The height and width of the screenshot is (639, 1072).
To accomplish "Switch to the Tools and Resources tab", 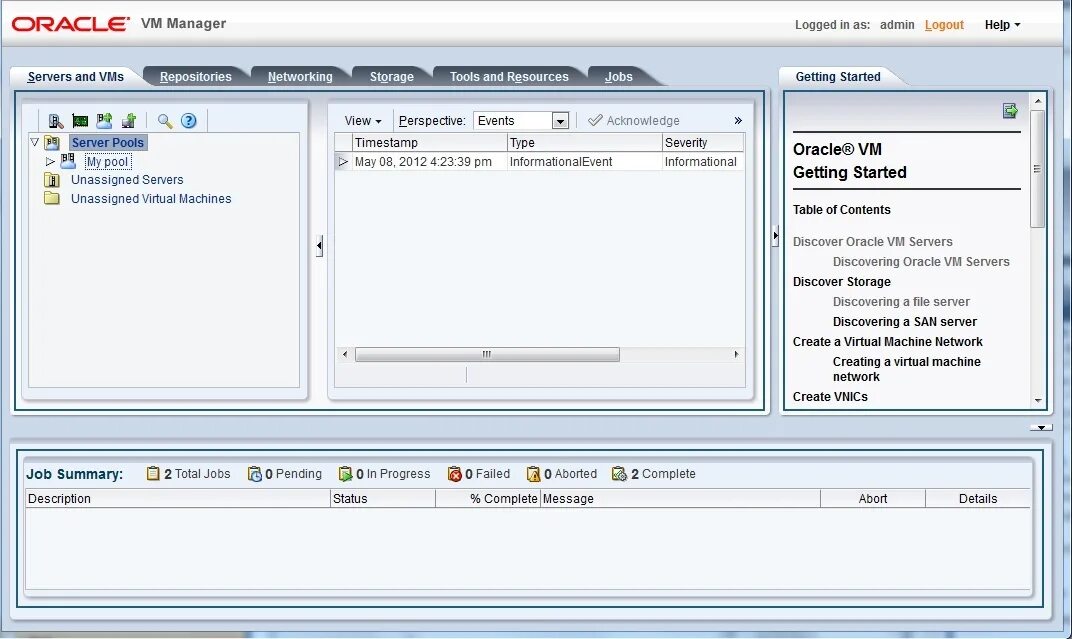I will click(509, 77).
